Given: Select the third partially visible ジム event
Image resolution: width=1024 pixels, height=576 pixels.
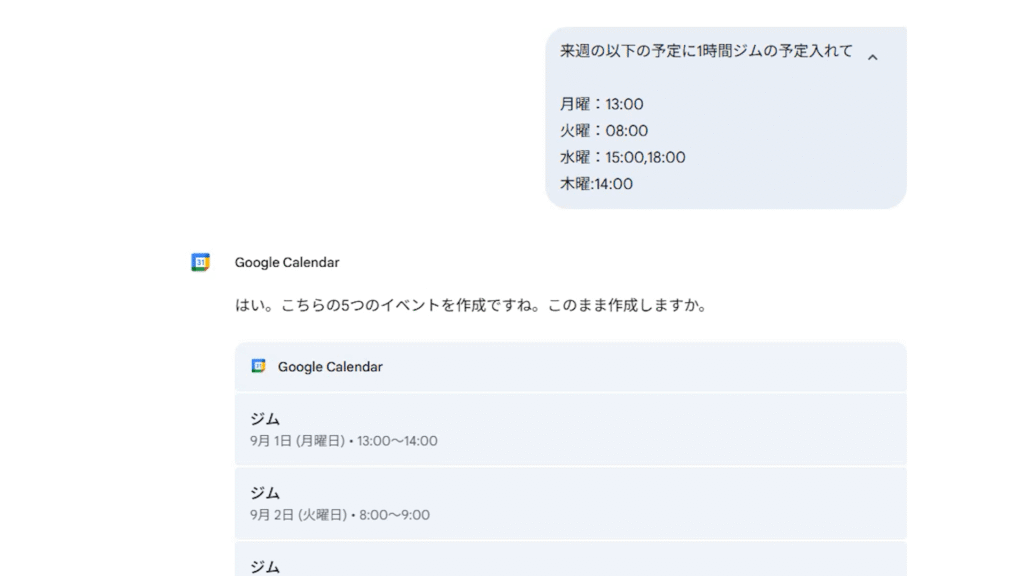Looking at the screenshot, I should click(x=265, y=566).
